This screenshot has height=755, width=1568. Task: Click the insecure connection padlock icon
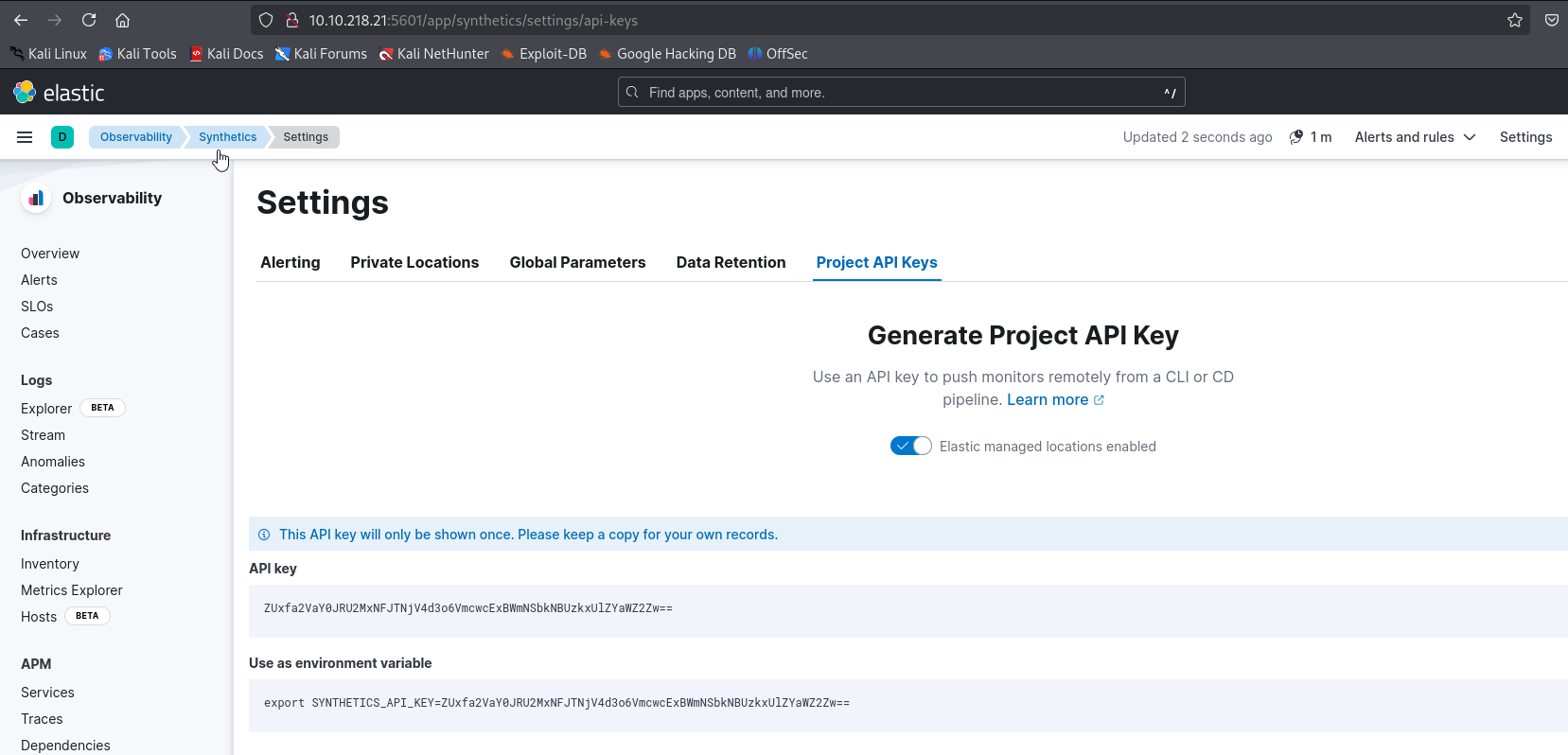coord(291,20)
